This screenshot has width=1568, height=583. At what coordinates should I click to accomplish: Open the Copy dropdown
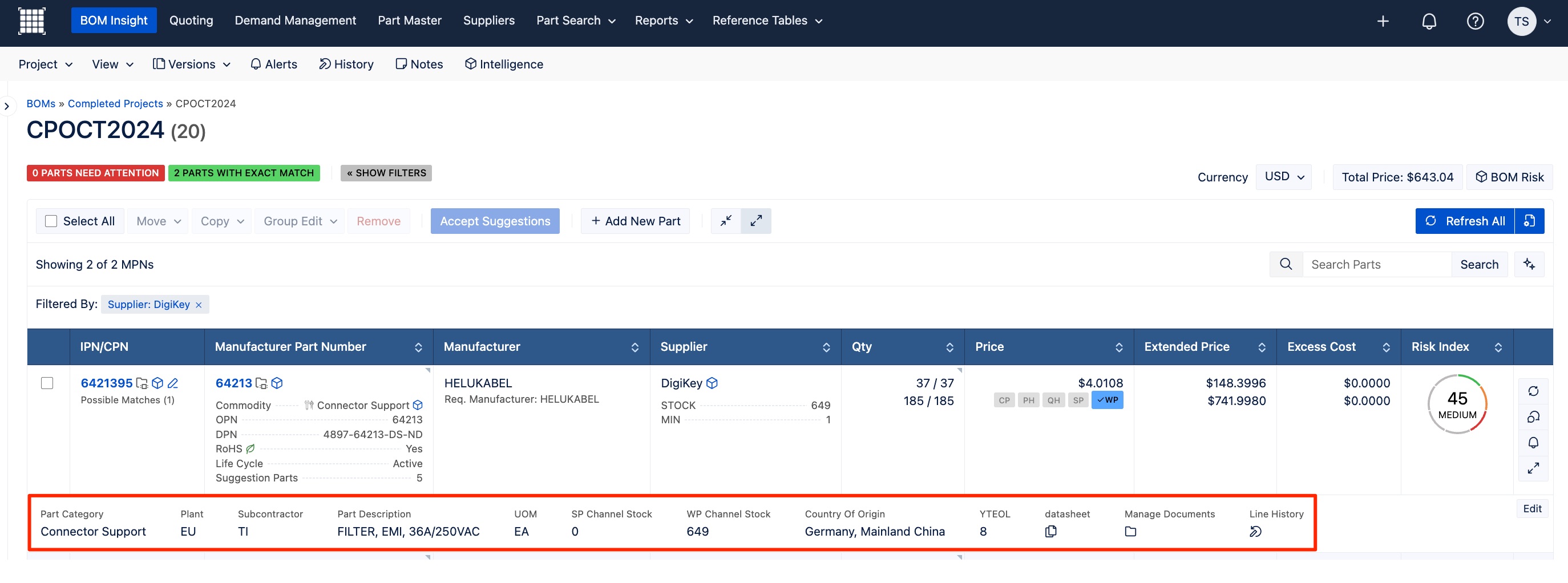[x=221, y=221]
